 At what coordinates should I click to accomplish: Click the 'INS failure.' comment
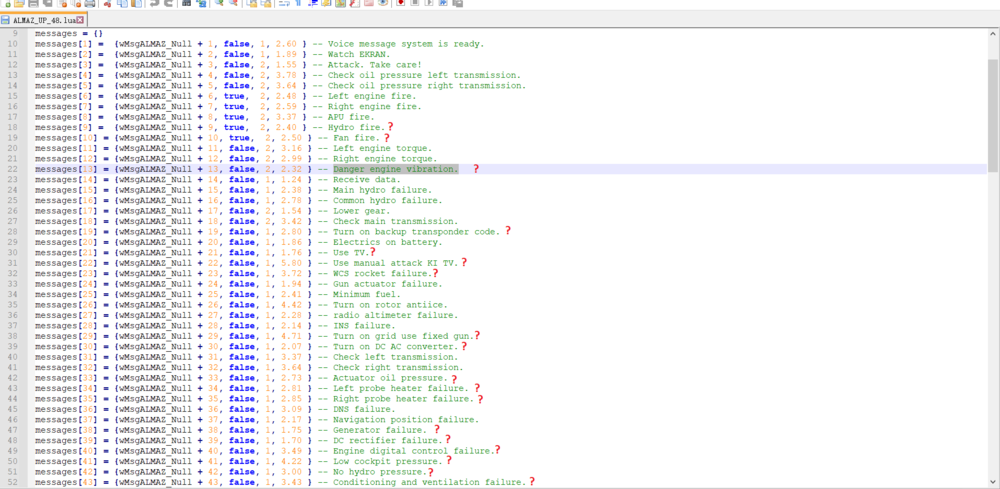(364, 326)
